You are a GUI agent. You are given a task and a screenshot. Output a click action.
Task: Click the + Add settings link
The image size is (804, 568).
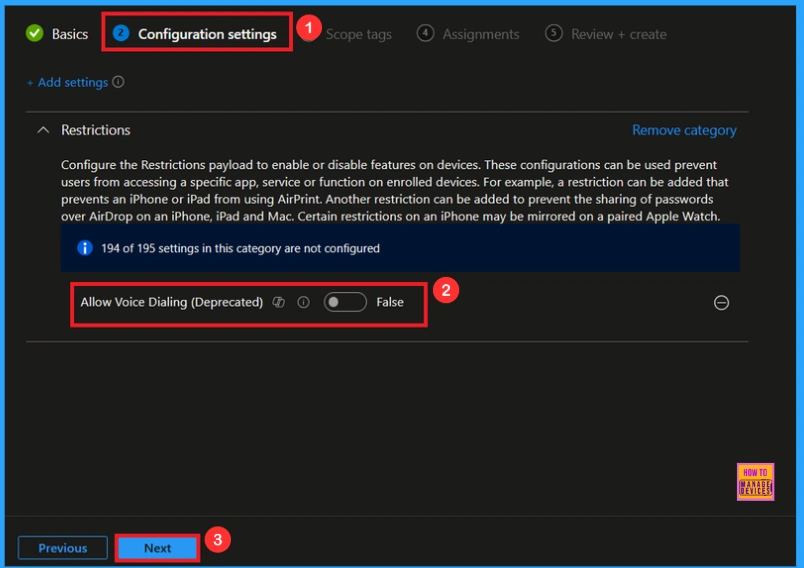68,83
